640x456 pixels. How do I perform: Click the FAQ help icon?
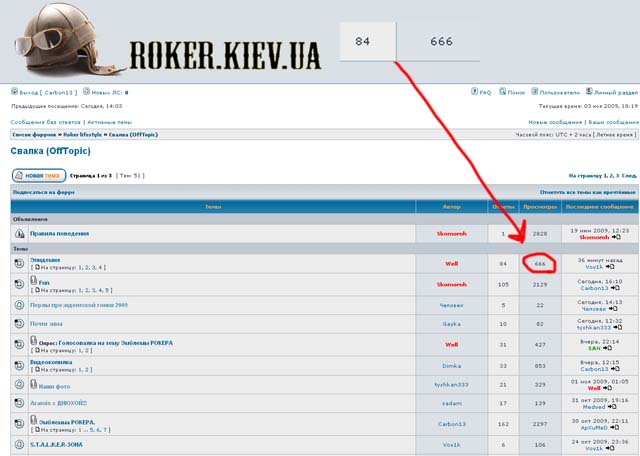click(474, 91)
